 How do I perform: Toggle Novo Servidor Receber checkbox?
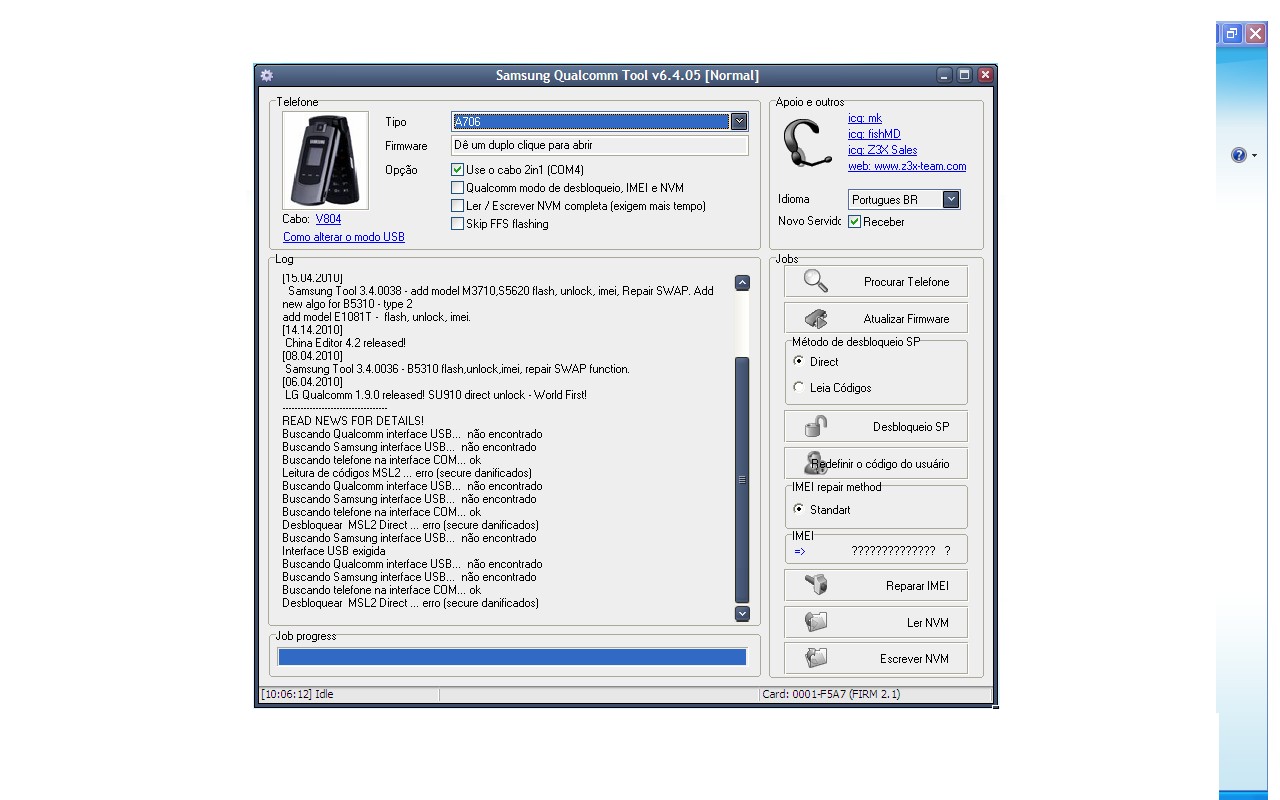854,222
